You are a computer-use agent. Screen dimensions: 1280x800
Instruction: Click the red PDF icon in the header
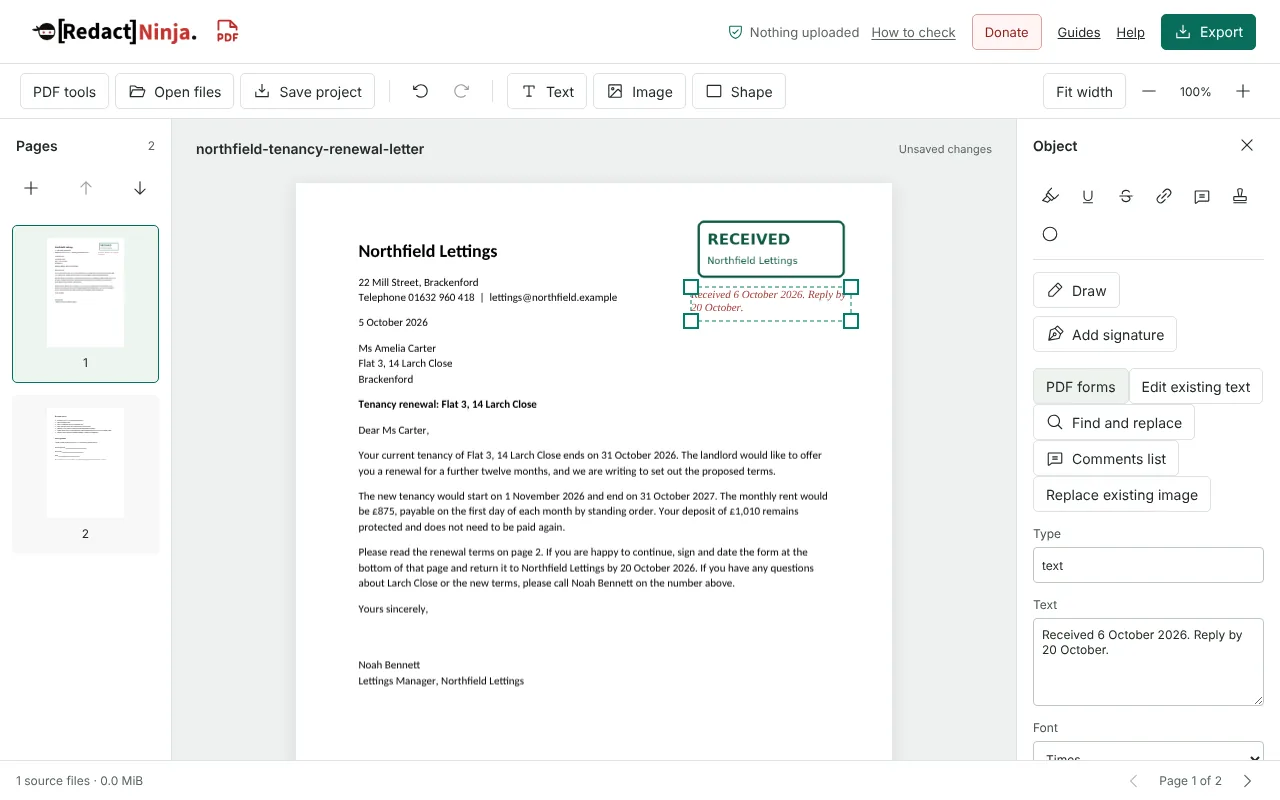[x=228, y=32]
